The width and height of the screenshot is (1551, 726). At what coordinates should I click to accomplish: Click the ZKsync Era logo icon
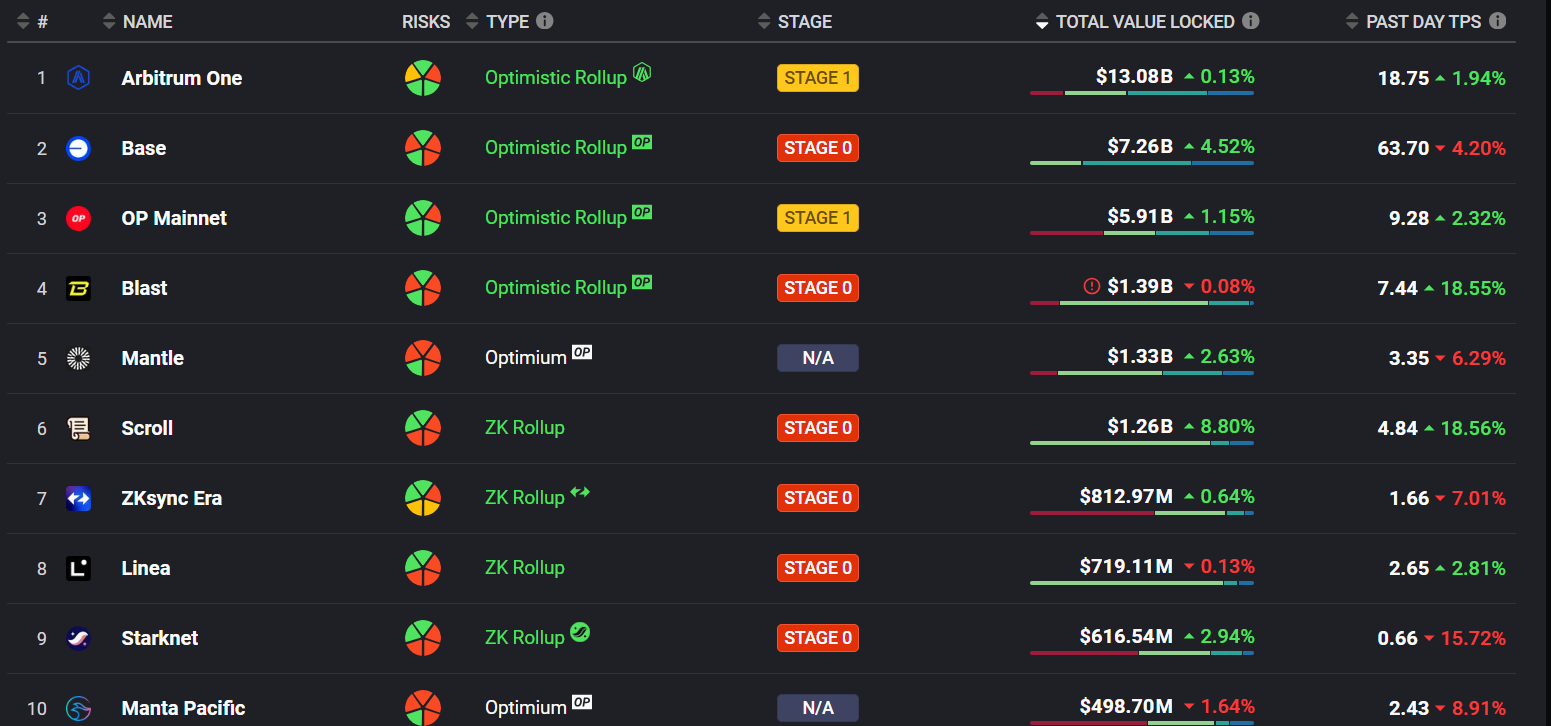coord(78,498)
